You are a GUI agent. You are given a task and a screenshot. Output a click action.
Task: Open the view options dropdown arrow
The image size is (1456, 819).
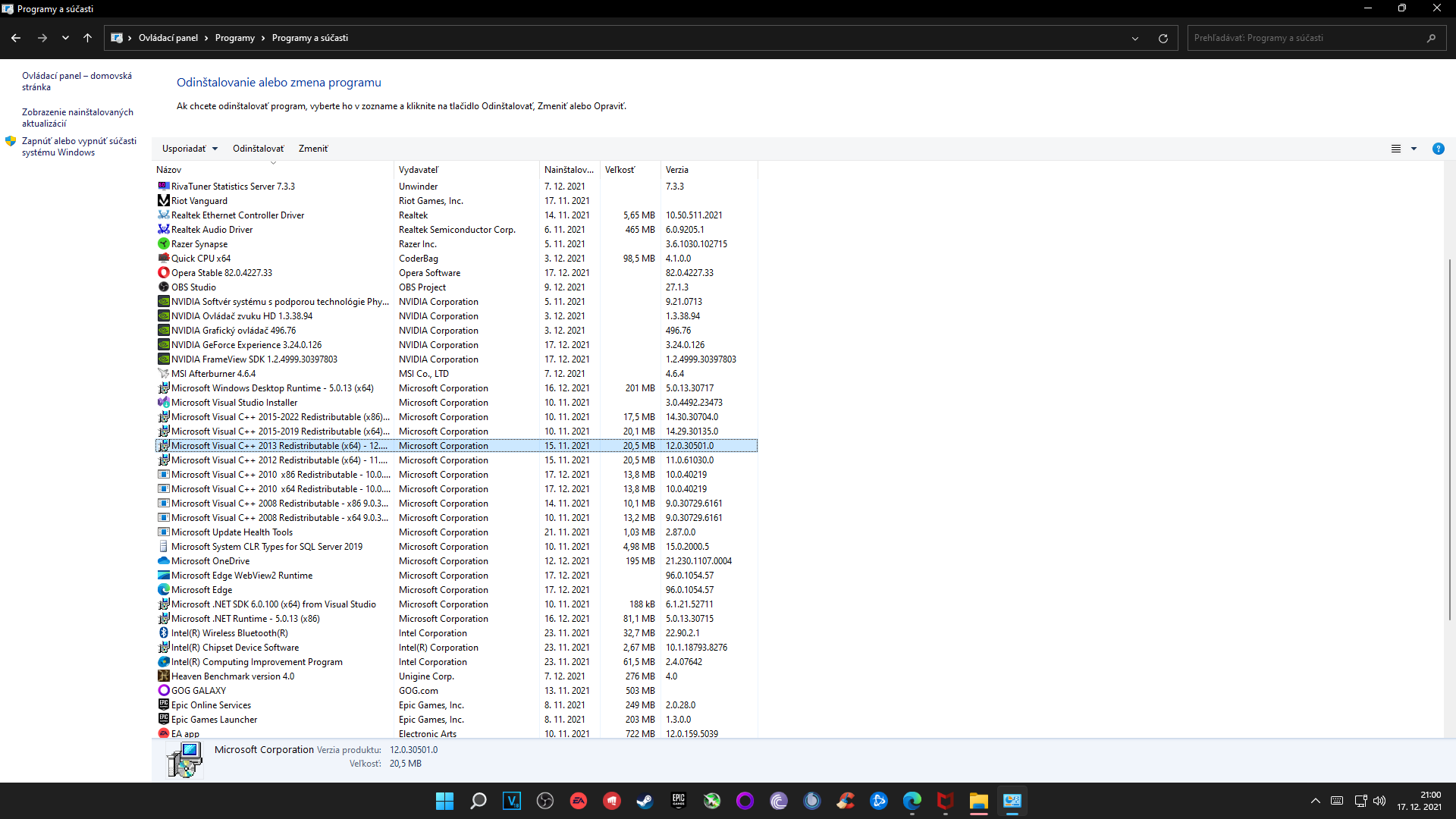[x=1414, y=149]
